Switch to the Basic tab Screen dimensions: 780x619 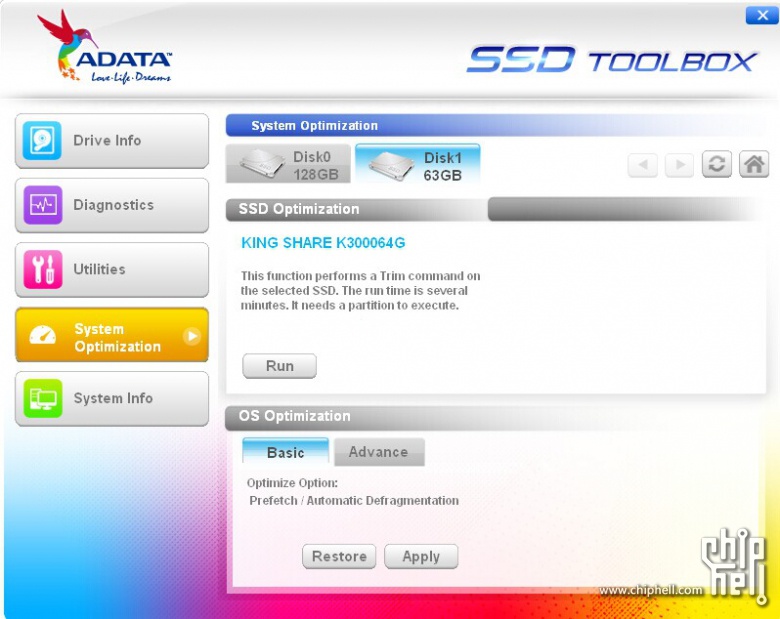click(286, 451)
